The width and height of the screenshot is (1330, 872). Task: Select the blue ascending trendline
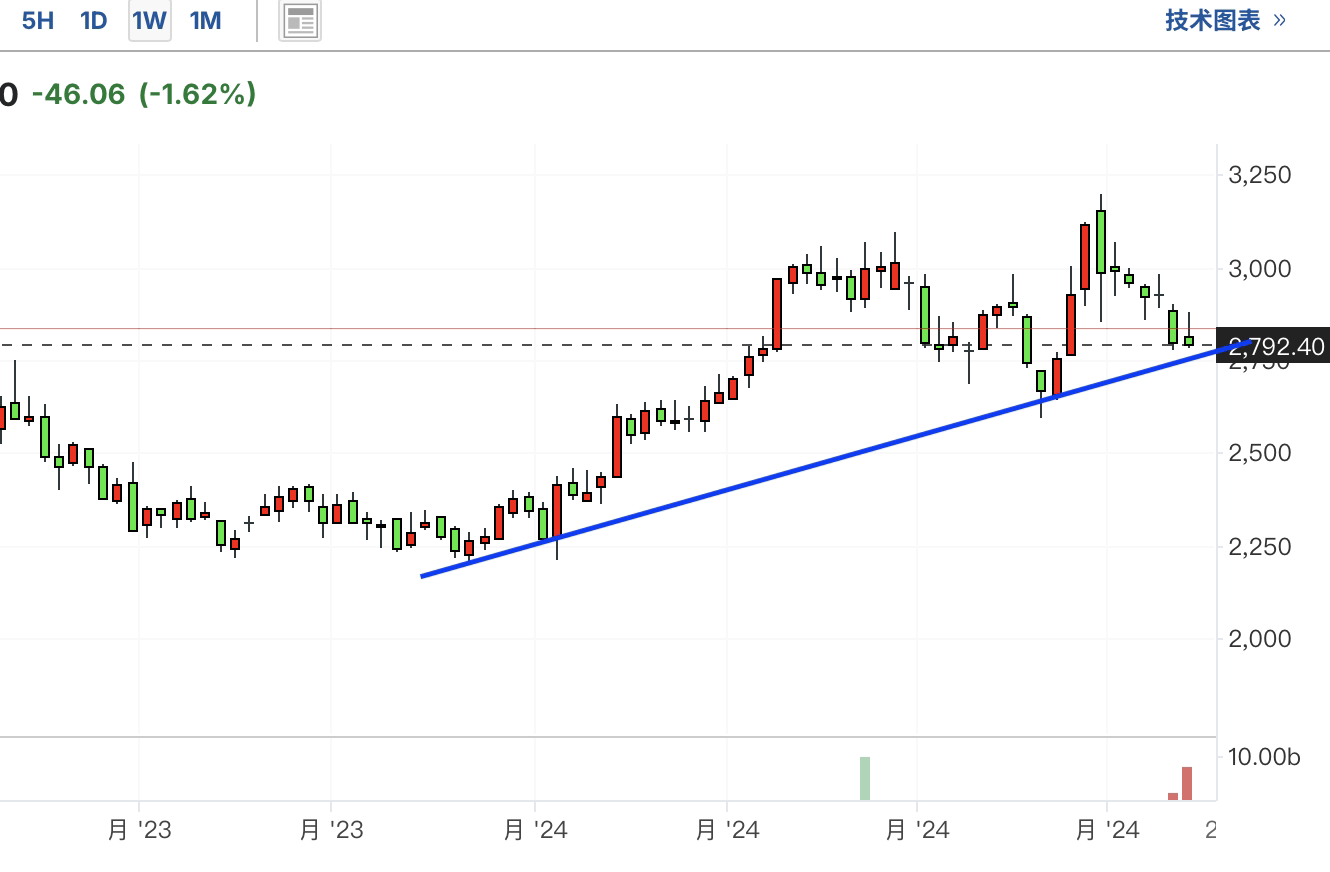pyautogui.click(x=835, y=458)
